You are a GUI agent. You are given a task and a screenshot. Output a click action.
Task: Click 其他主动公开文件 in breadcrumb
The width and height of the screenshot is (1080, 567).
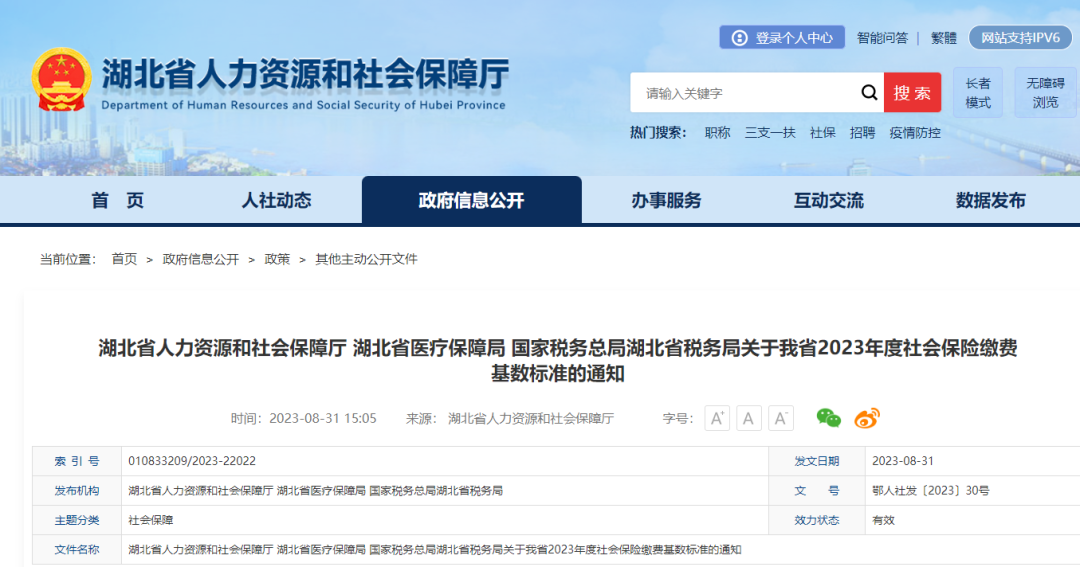coord(366,259)
